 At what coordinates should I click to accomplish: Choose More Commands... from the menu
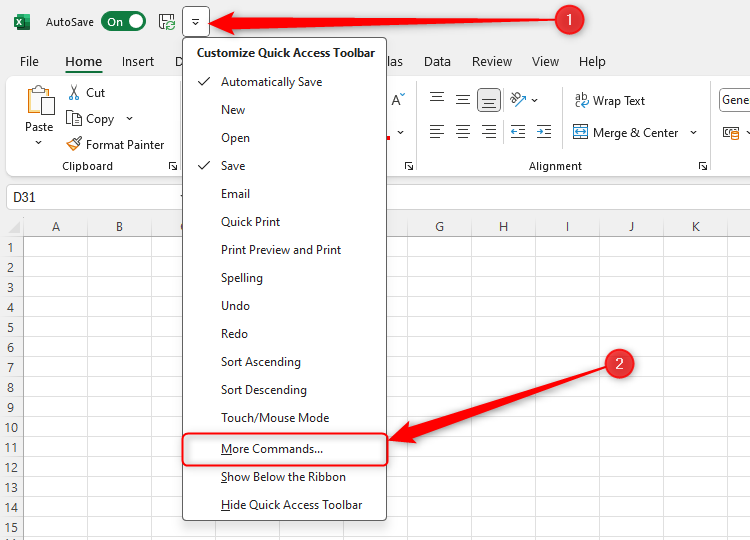(272, 449)
